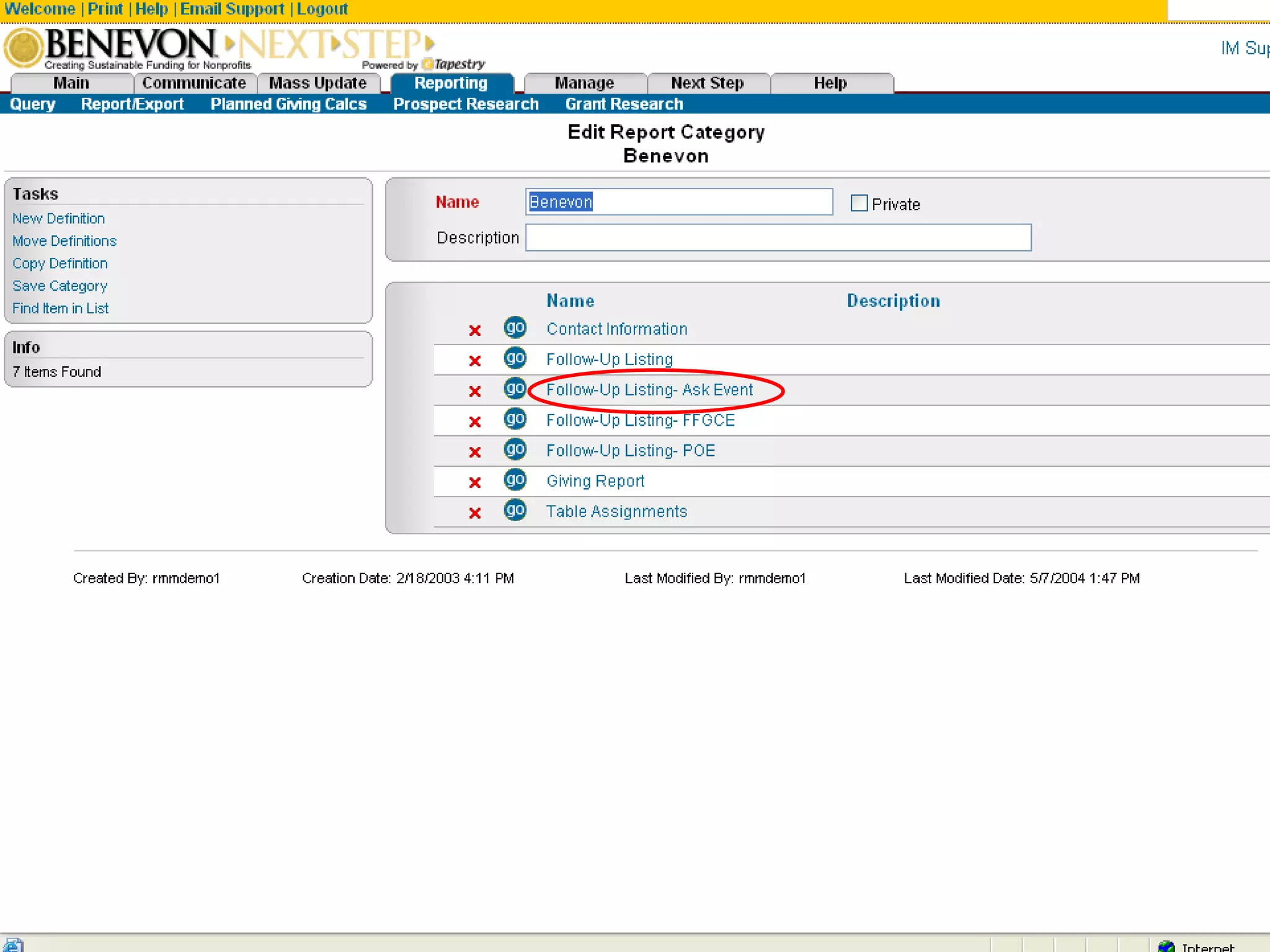Click Follow-Up Listing- Ask Event link

pos(649,390)
